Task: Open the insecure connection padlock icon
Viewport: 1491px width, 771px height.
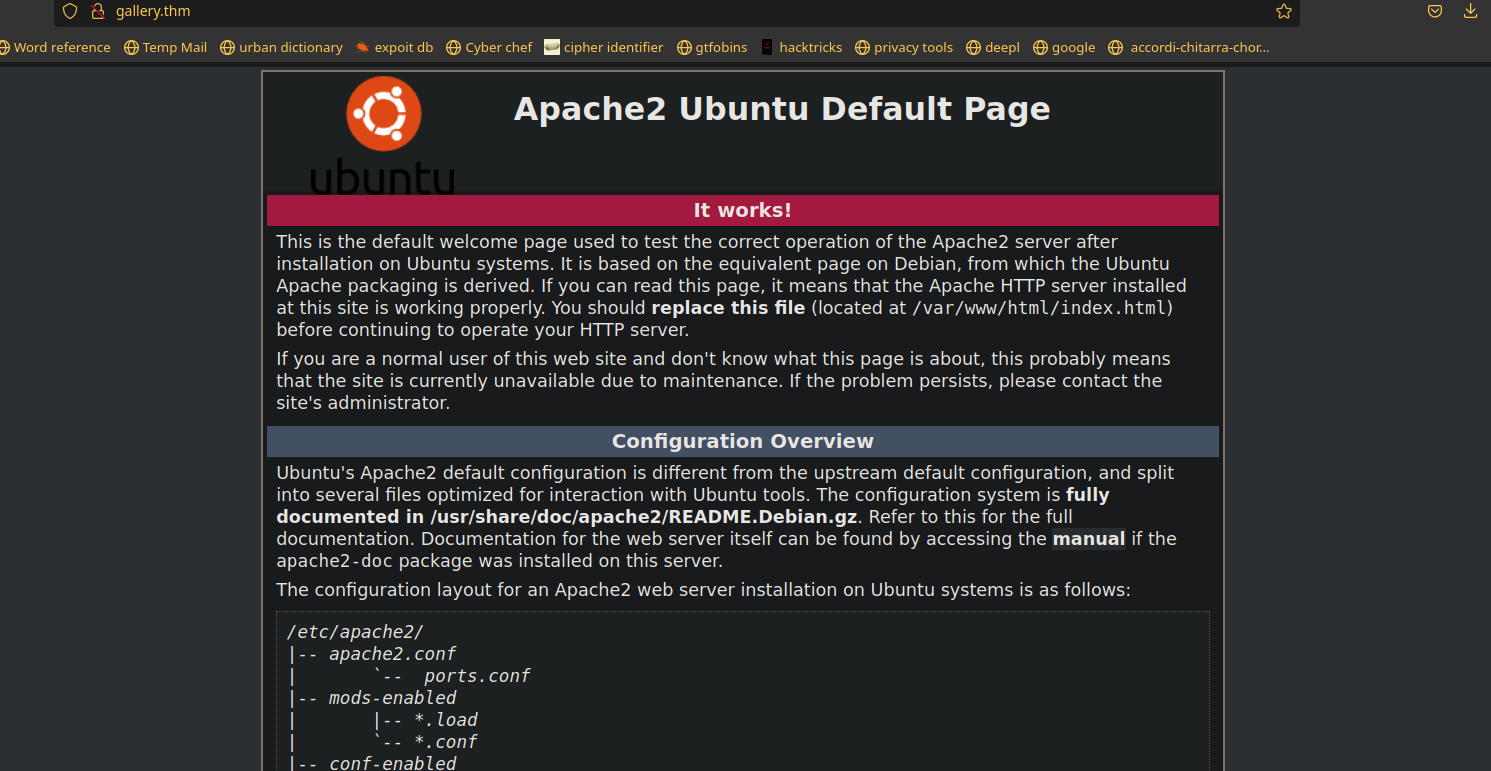Action: [x=97, y=11]
